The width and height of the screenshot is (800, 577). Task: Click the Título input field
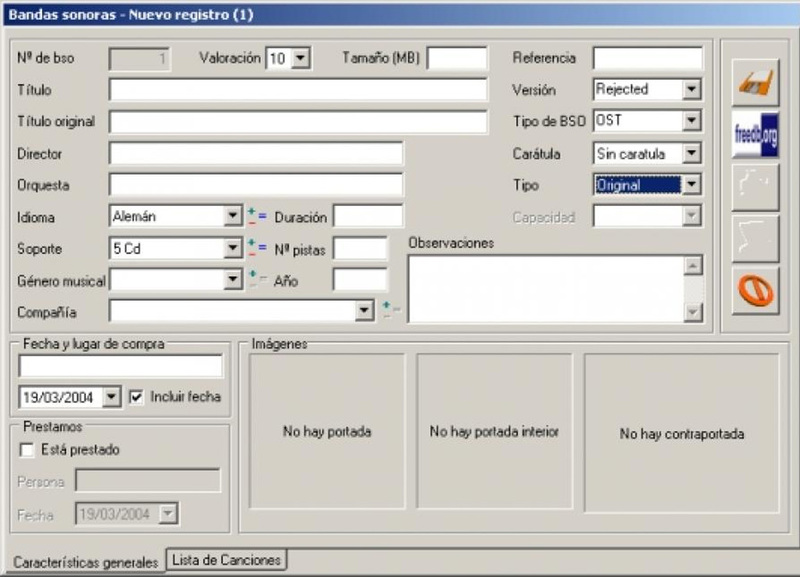298,90
